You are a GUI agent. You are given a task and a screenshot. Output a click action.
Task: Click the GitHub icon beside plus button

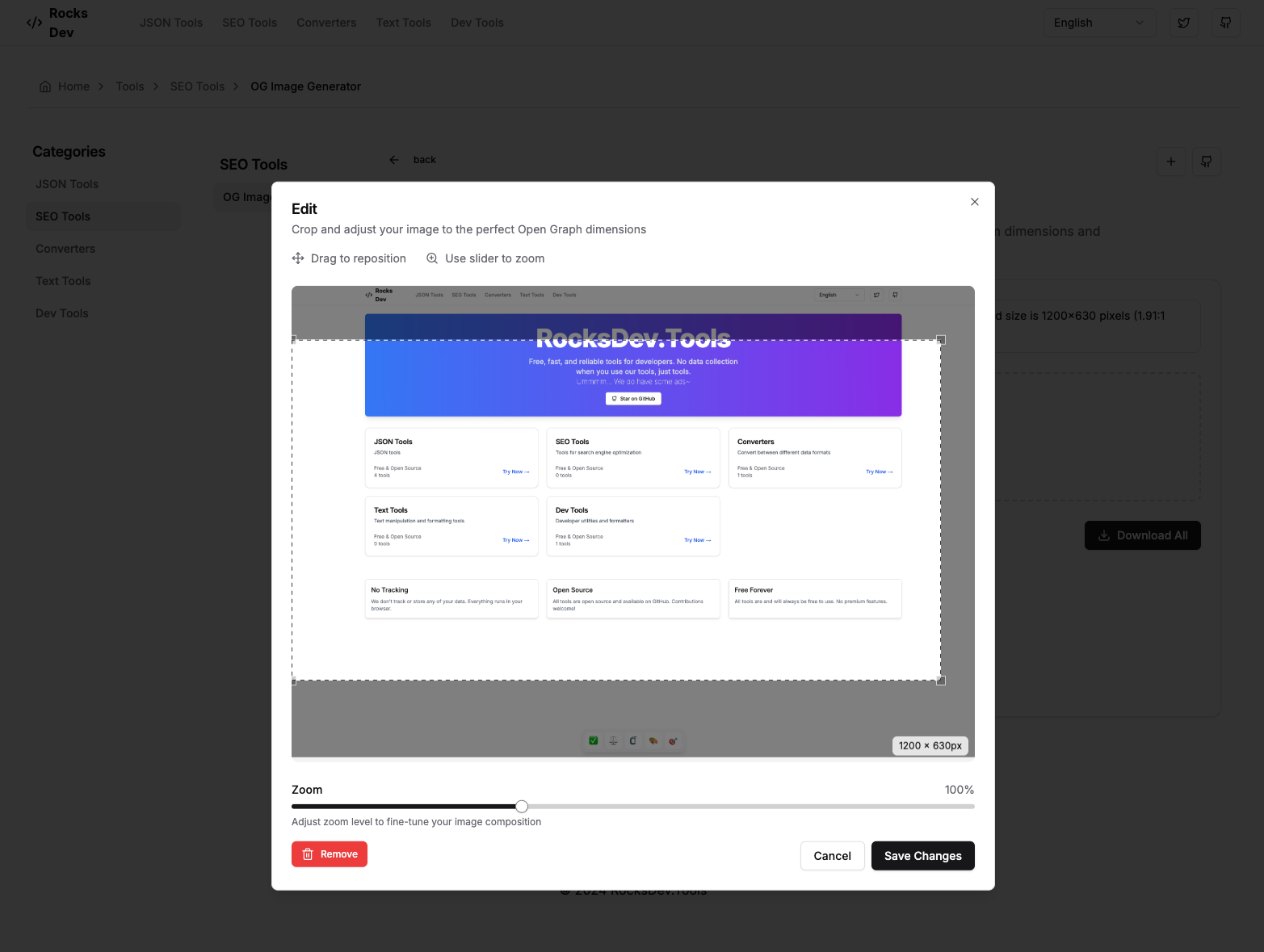(x=1206, y=161)
